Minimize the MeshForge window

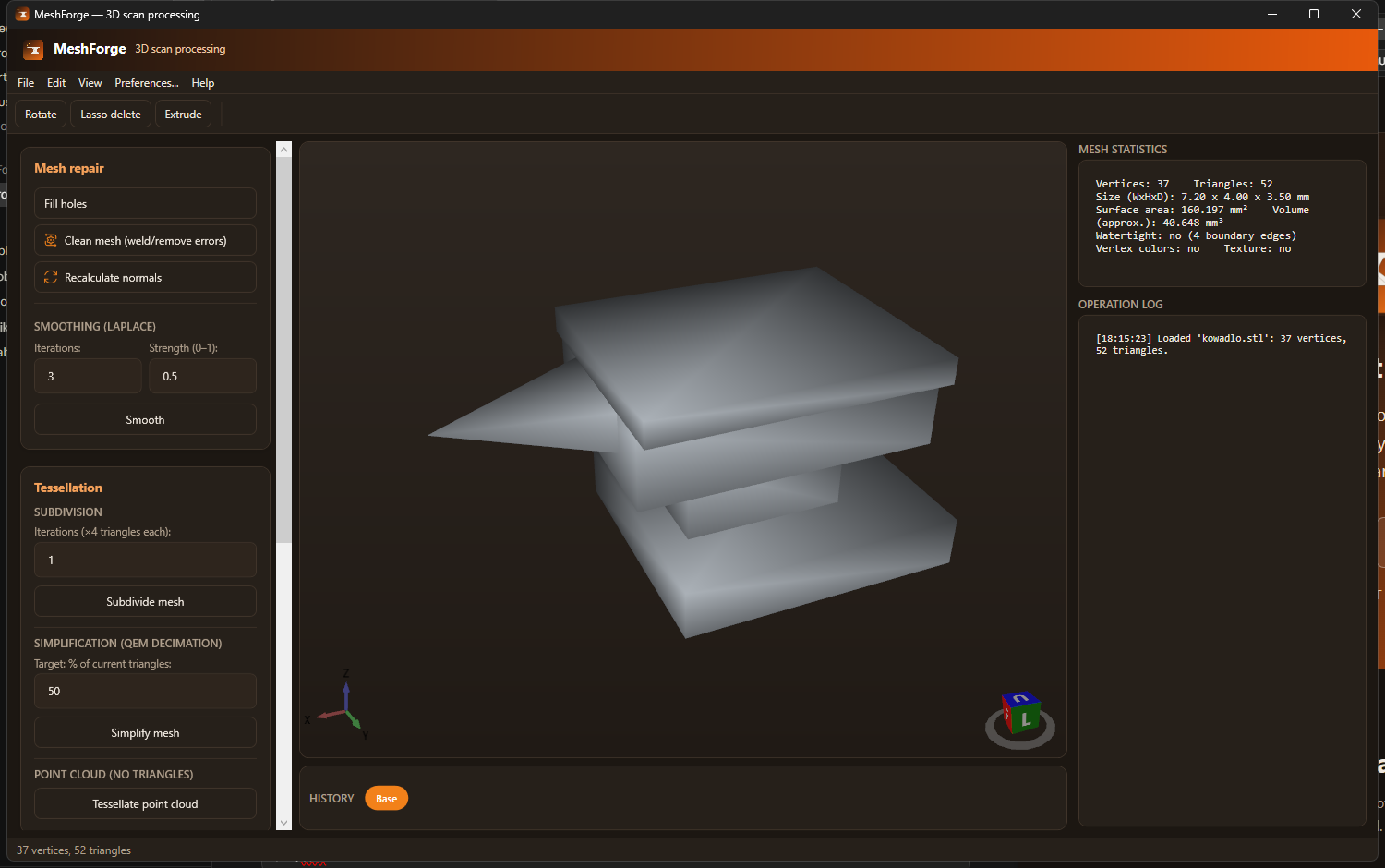[1272, 14]
